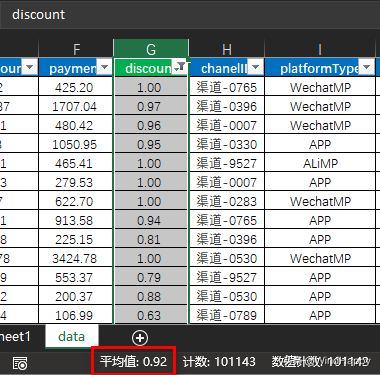Open the discount column filter dropdown
The image size is (380, 375).
[x=180, y=67]
